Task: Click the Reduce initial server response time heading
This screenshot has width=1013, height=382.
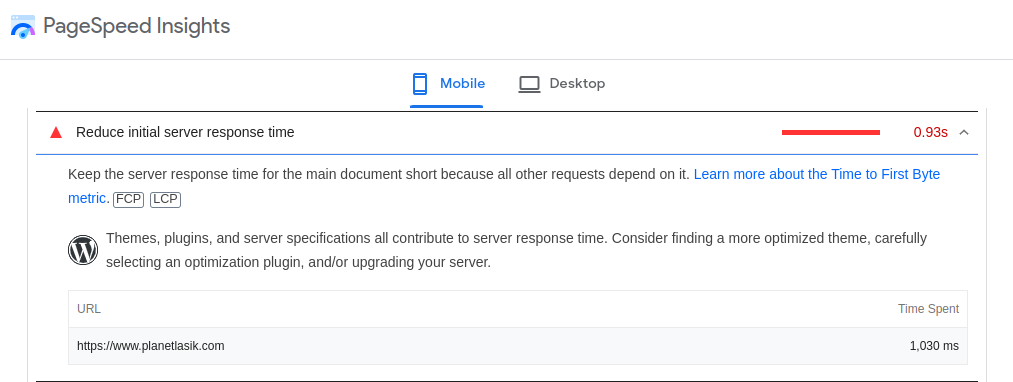Action: click(185, 133)
